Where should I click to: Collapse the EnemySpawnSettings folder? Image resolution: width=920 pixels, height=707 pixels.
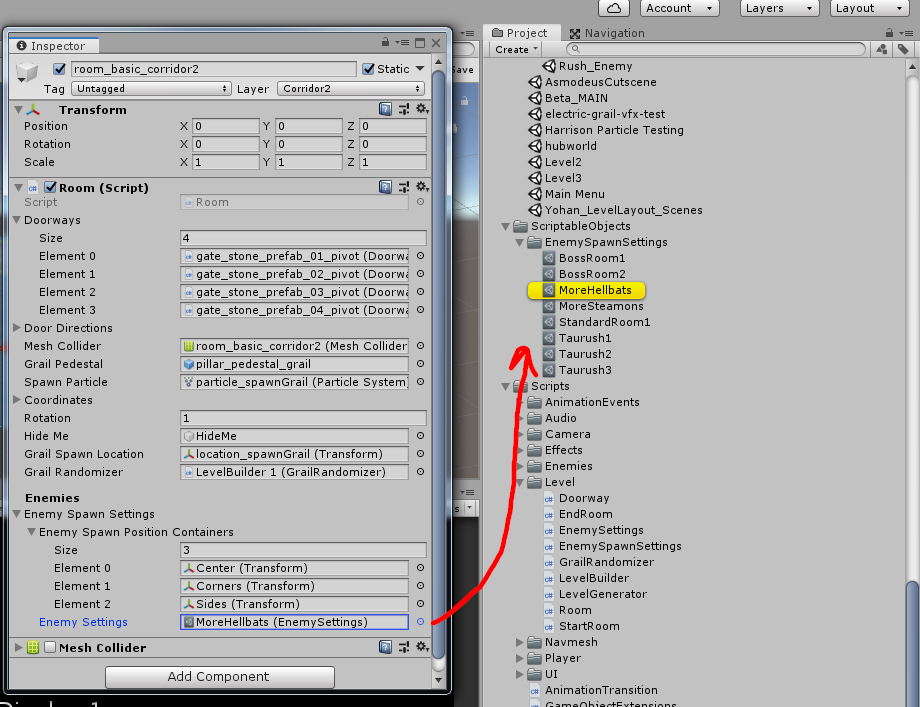coord(519,242)
